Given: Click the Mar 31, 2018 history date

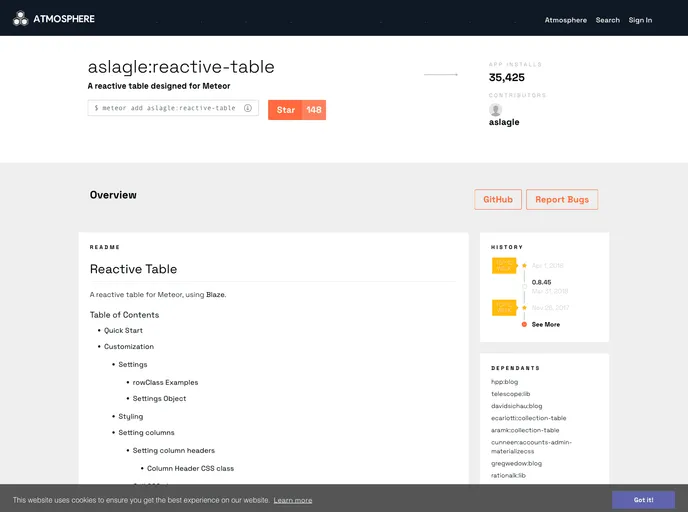Looking at the screenshot, I should click(550, 291).
